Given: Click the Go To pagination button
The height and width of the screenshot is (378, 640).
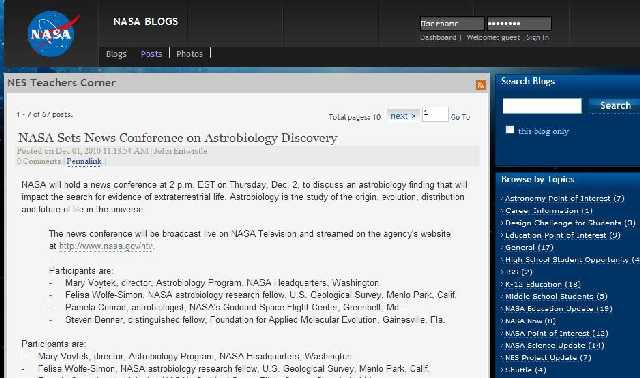Looking at the screenshot, I should 460,117.
